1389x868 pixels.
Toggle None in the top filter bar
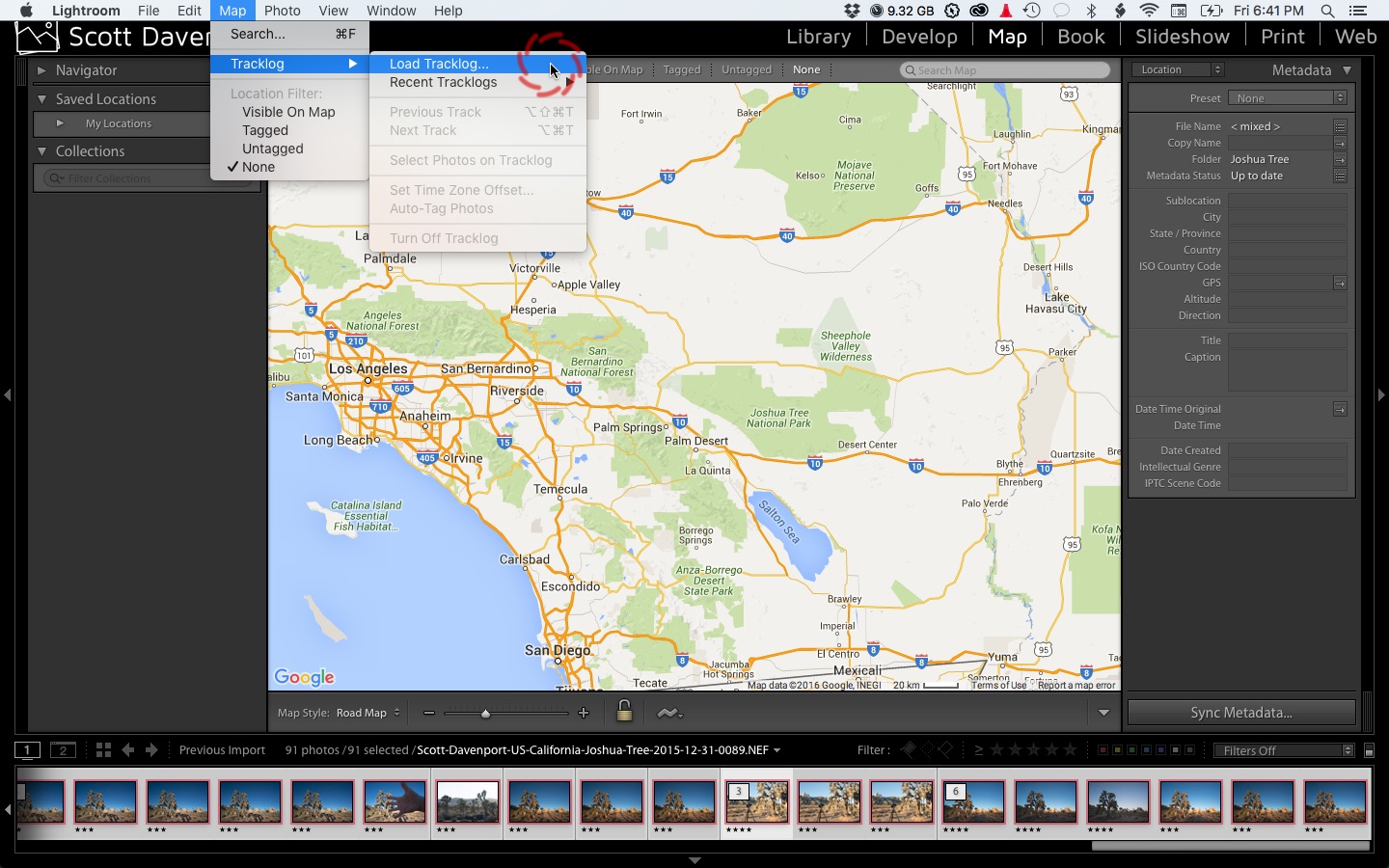pyautogui.click(x=806, y=69)
